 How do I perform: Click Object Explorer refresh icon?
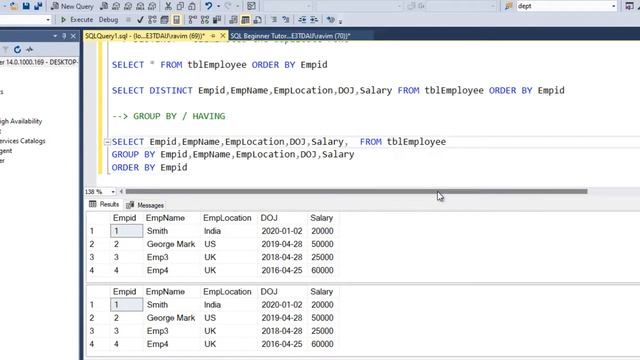[x=18, y=49]
